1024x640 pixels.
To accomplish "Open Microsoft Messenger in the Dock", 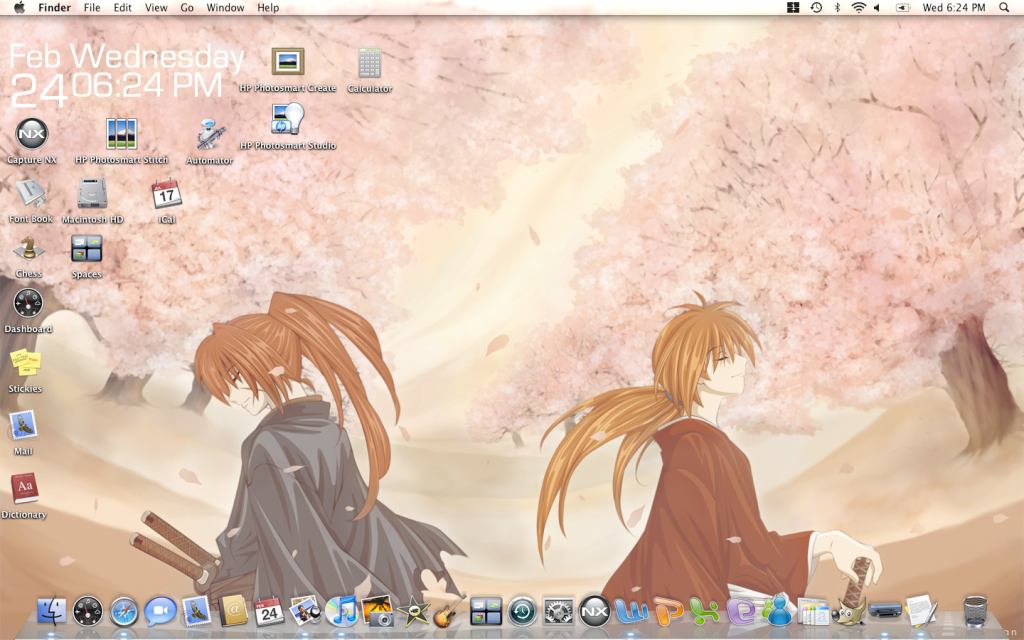I will click(x=777, y=612).
